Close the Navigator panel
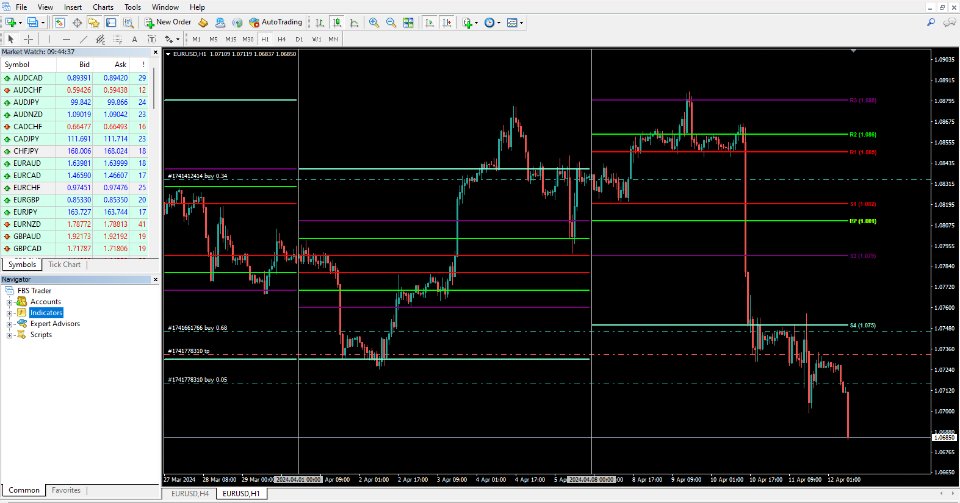The image size is (960, 503). [x=156, y=280]
